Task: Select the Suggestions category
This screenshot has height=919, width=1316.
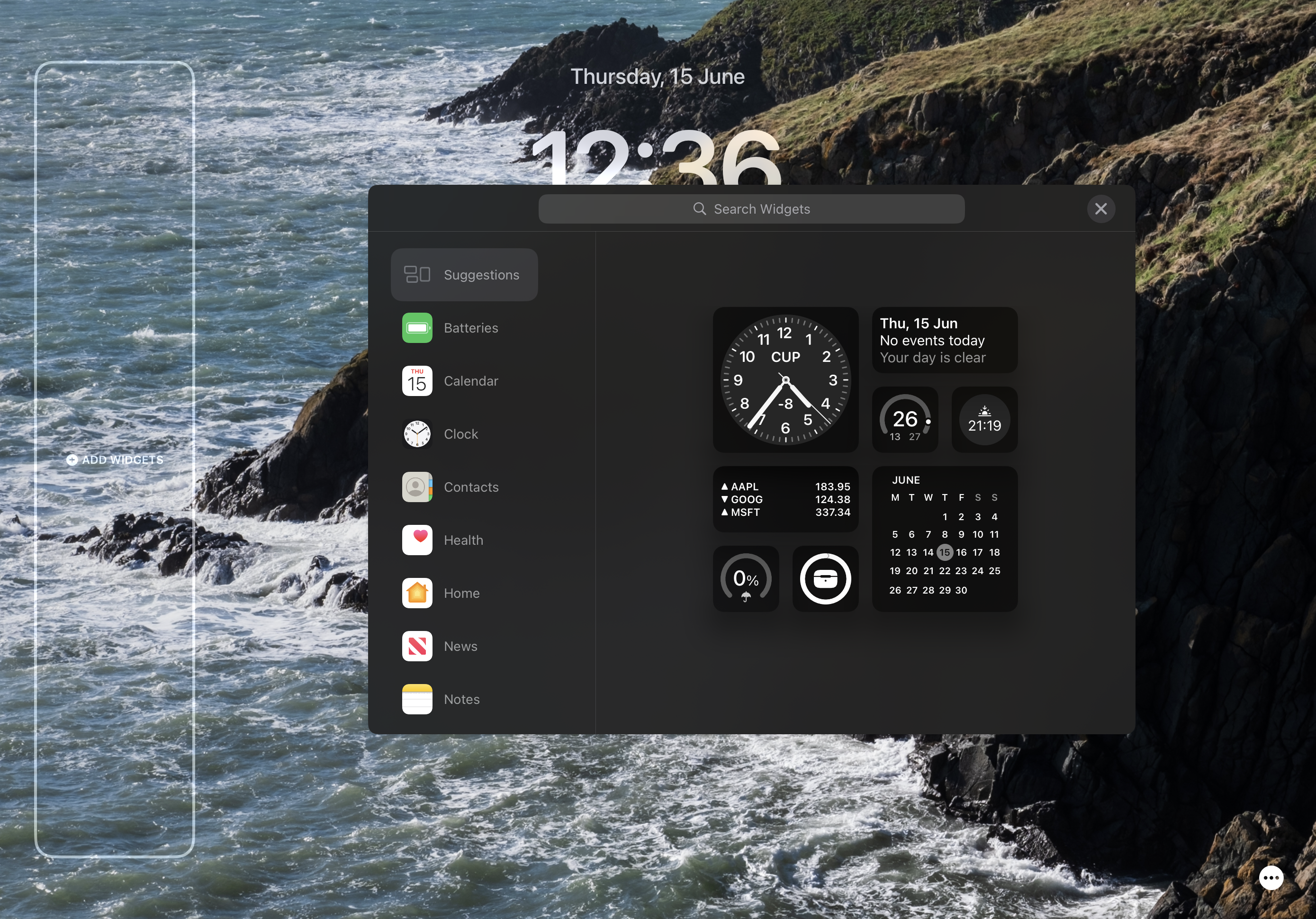Action: (x=464, y=275)
